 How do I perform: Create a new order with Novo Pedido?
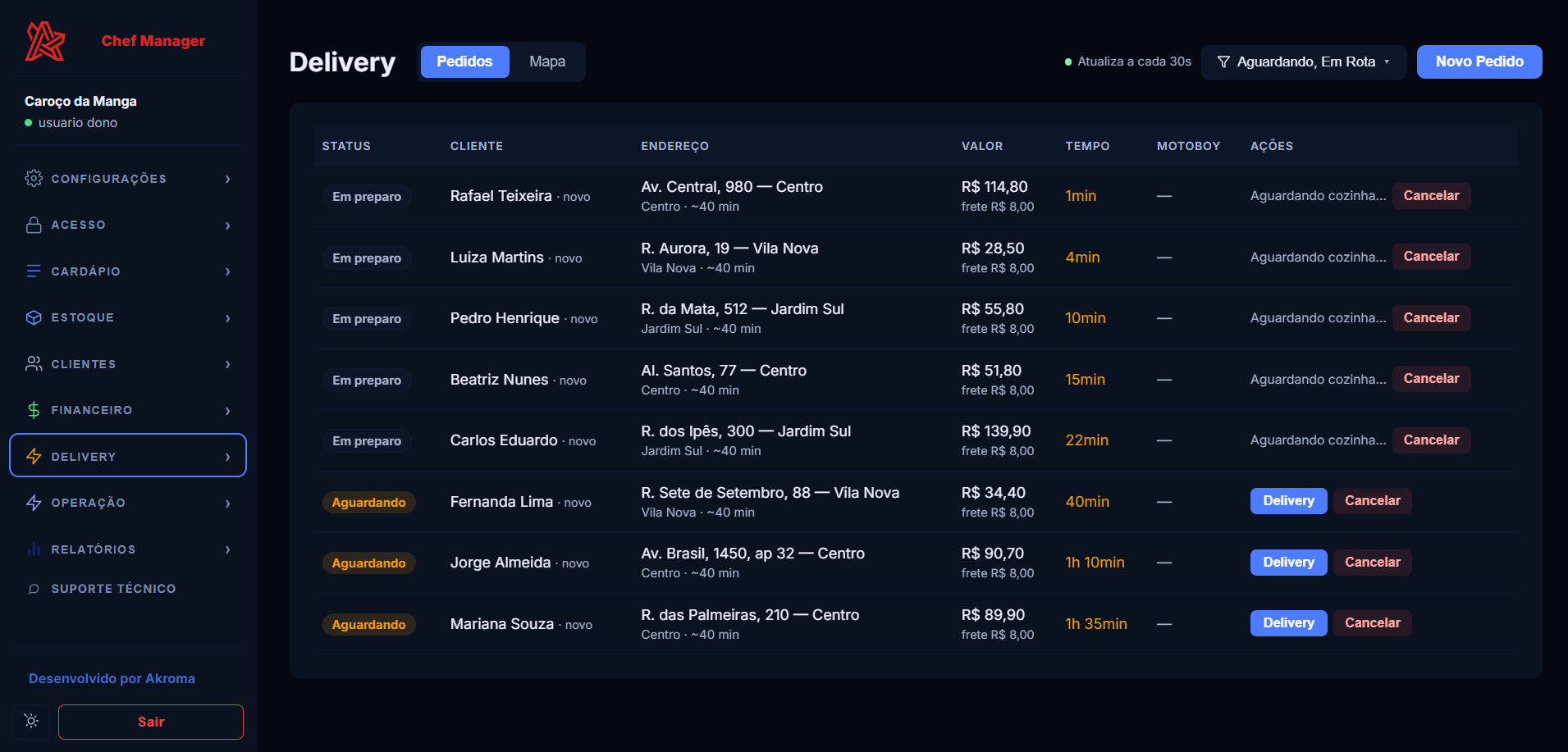(x=1479, y=62)
